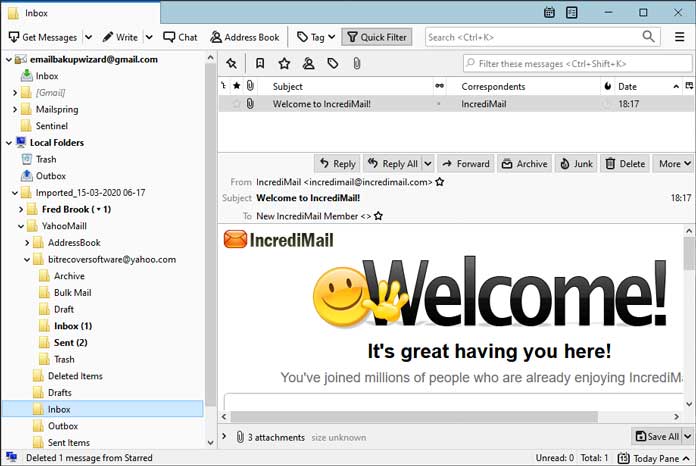
Task: Click Write to compose a message
Action: pos(120,37)
